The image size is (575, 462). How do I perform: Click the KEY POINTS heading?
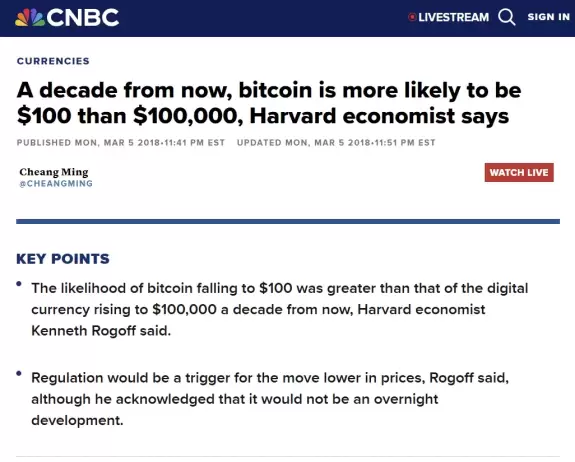click(x=63, y=259)
